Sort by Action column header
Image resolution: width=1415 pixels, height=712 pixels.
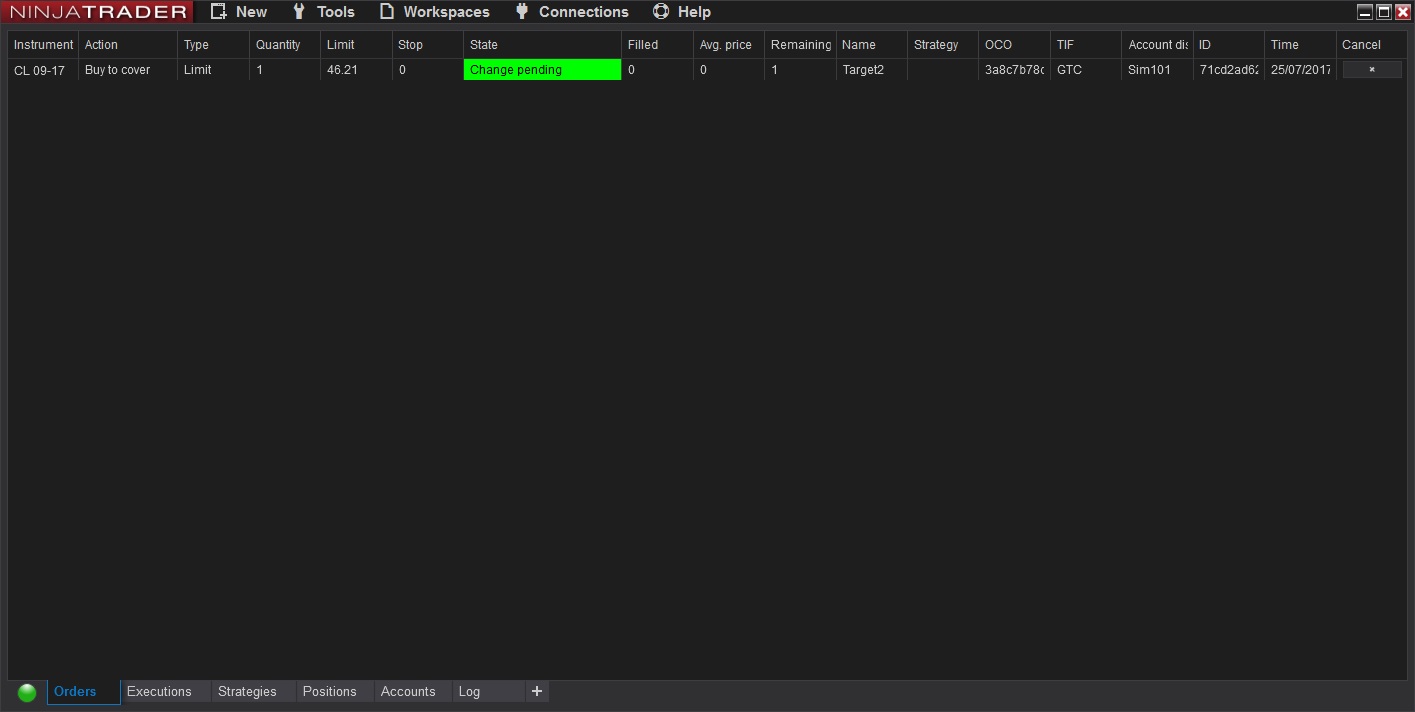click(x=128, y=45)
